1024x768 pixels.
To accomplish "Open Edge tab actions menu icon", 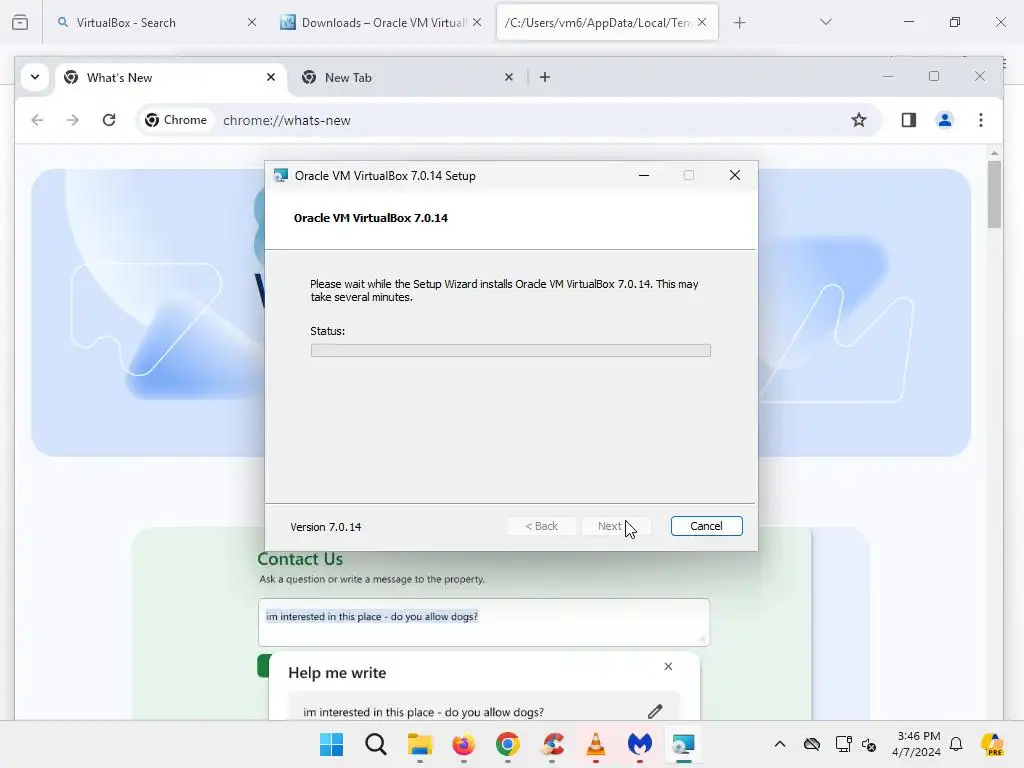I will [x=20, y=23].
